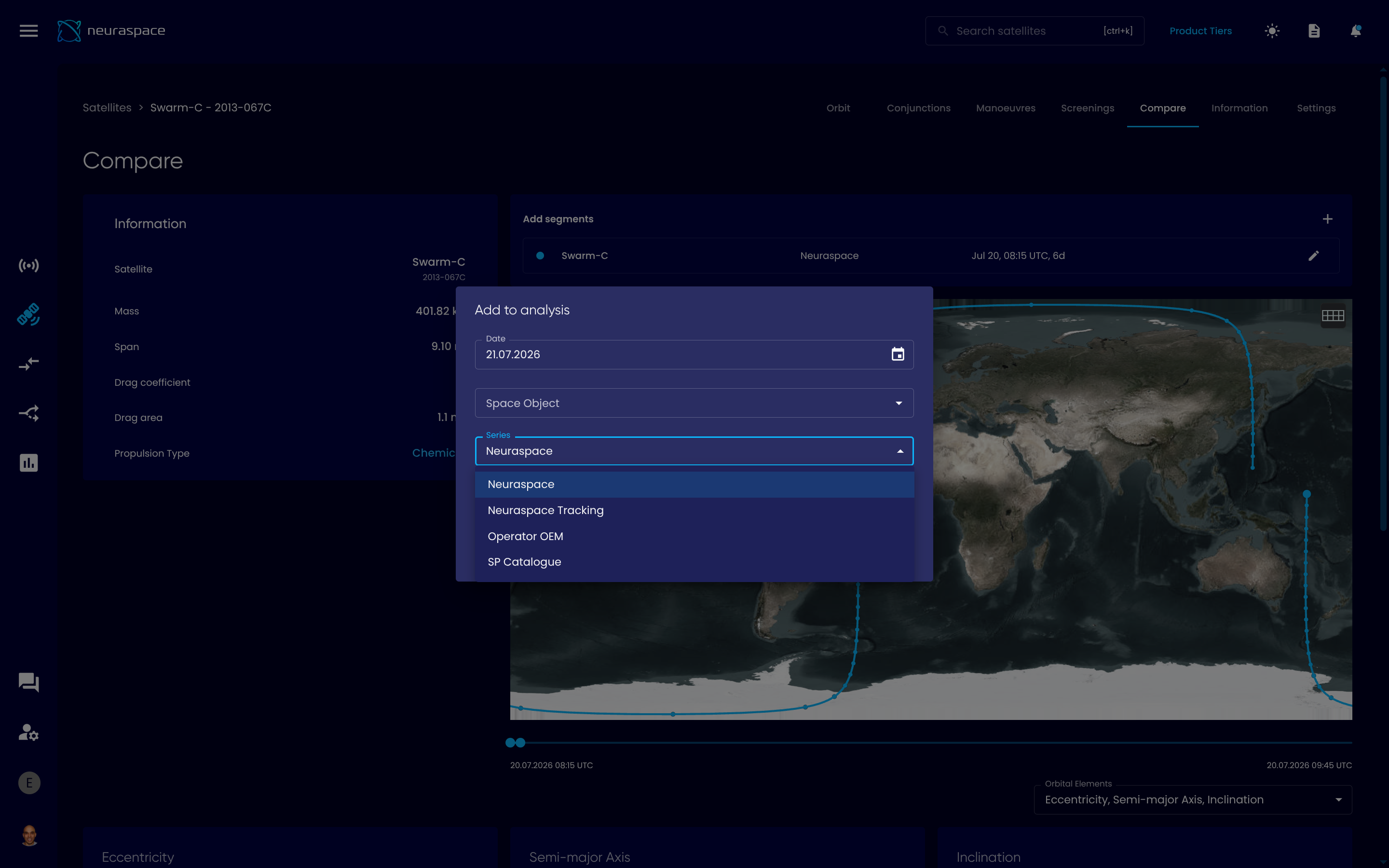
Task: Switch to the Manoeuvres tab
Action: (1006, 108)
